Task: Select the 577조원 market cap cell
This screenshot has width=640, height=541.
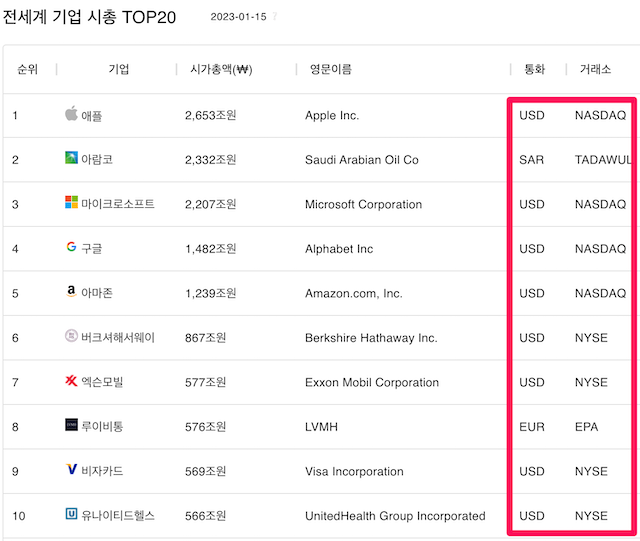Action: 205,382
